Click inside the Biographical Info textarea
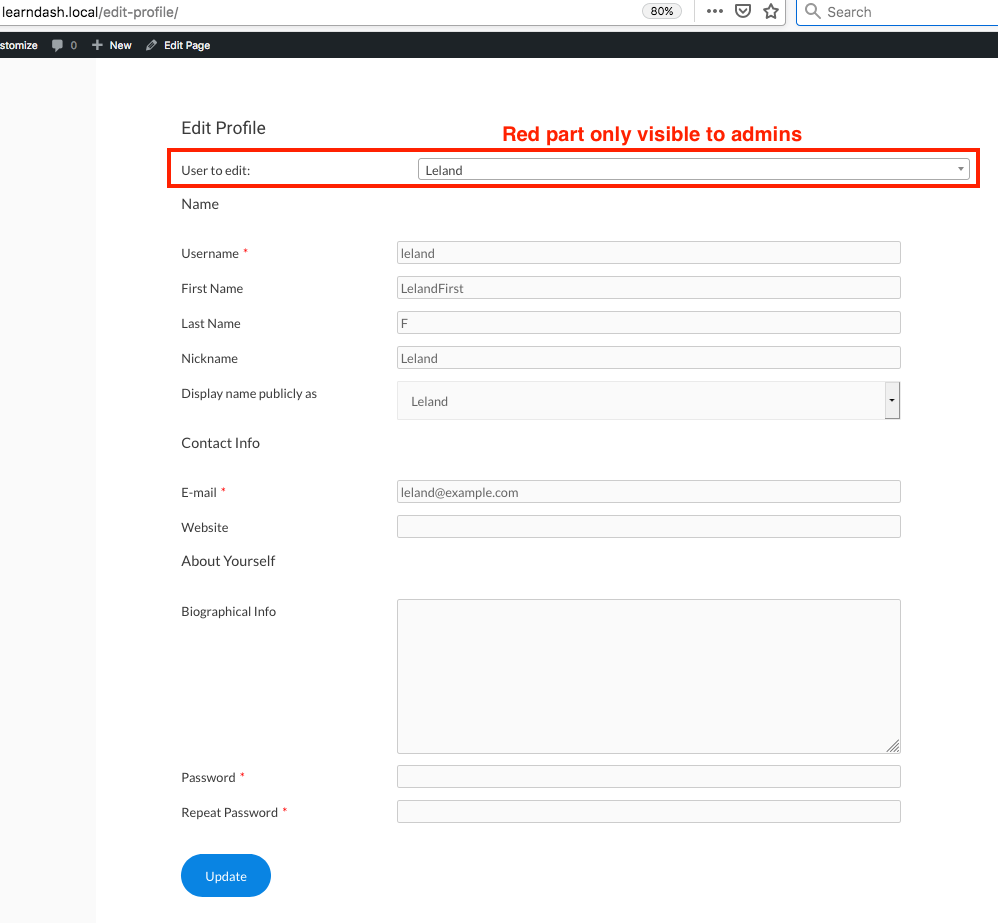 pos(648,676)
